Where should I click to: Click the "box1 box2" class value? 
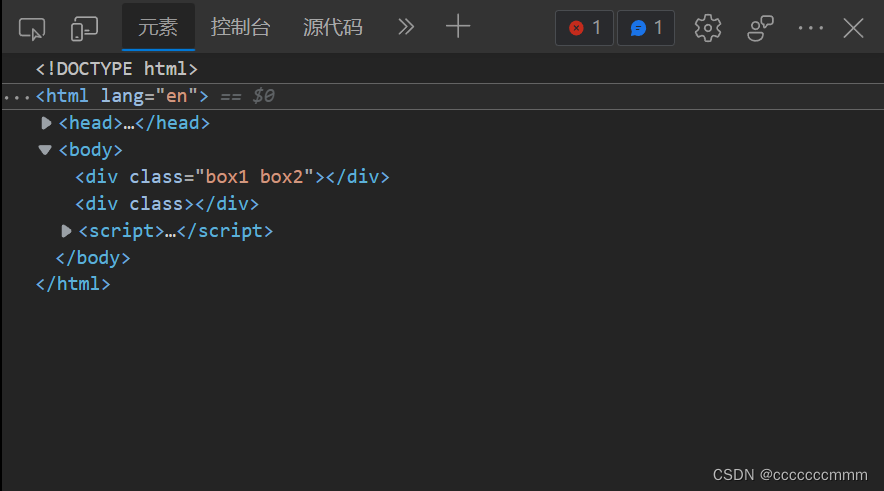point(254,177)
